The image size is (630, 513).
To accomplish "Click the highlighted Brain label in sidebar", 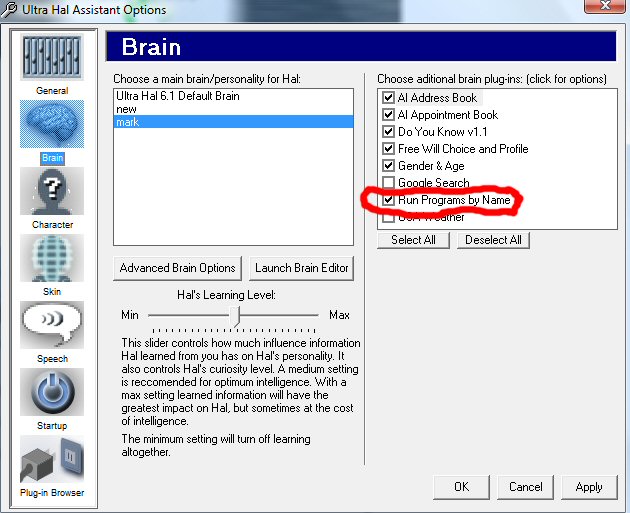I will [52, 158].
